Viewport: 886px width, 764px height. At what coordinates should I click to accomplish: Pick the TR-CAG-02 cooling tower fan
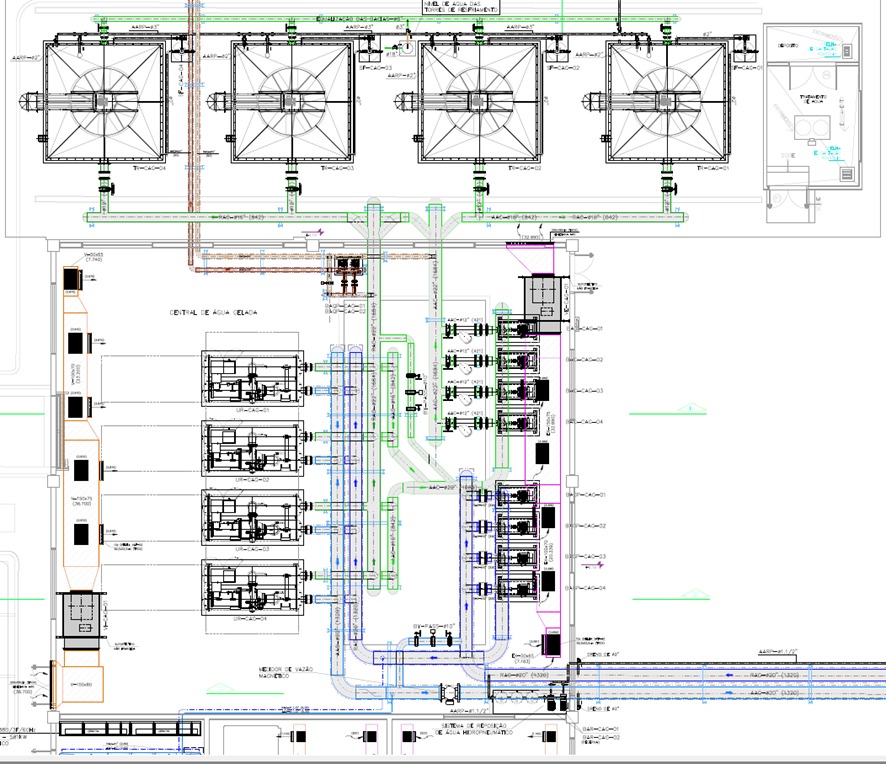pyautogui.click(x=478, y=100)
